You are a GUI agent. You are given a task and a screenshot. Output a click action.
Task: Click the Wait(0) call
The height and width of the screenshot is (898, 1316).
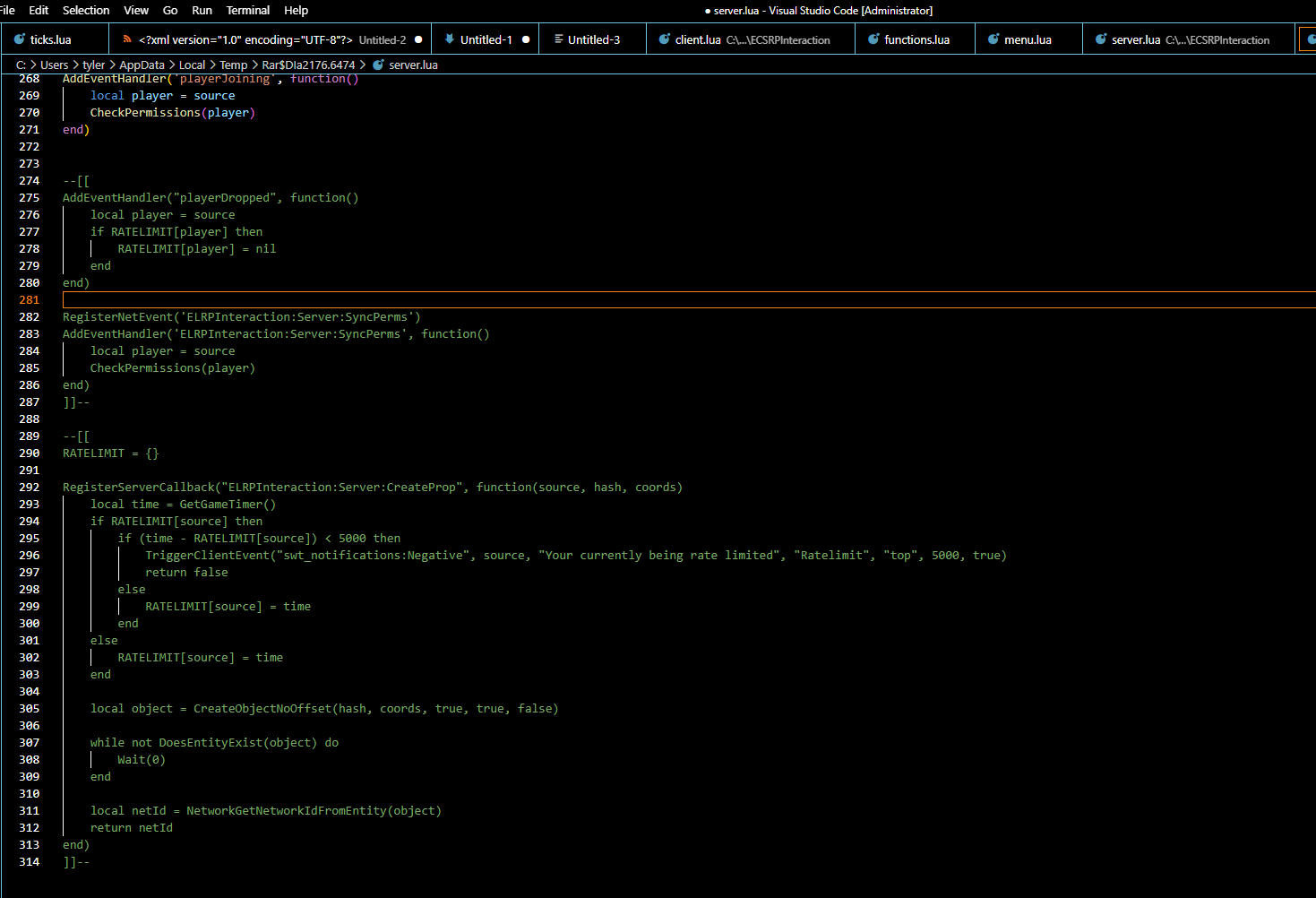point(142,760)
